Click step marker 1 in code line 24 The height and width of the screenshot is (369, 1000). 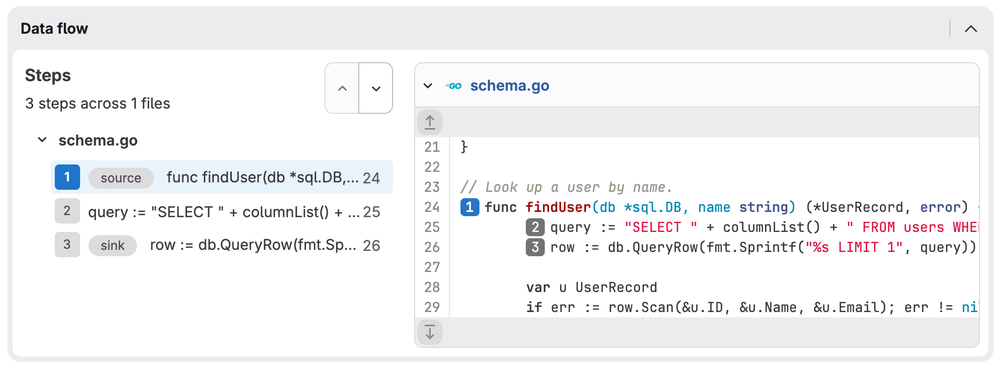469,207
